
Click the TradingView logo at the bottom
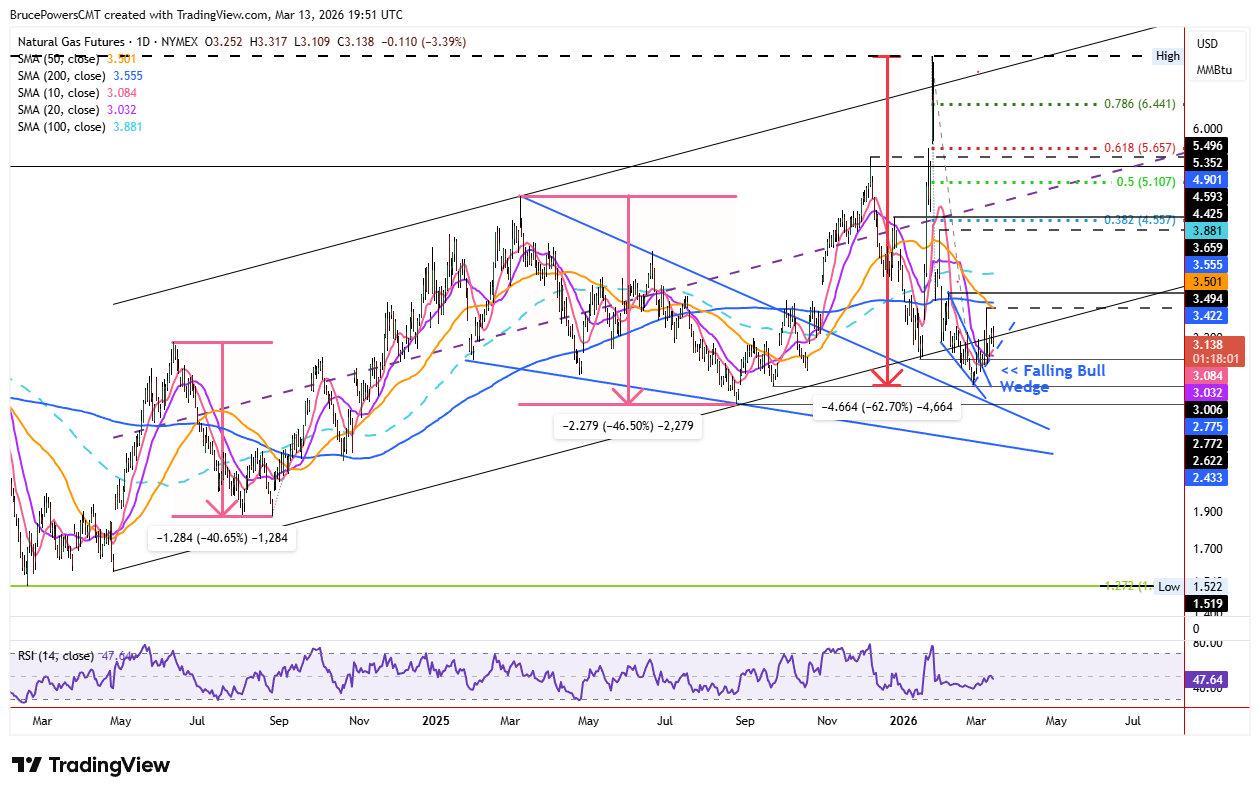point(91,765)
